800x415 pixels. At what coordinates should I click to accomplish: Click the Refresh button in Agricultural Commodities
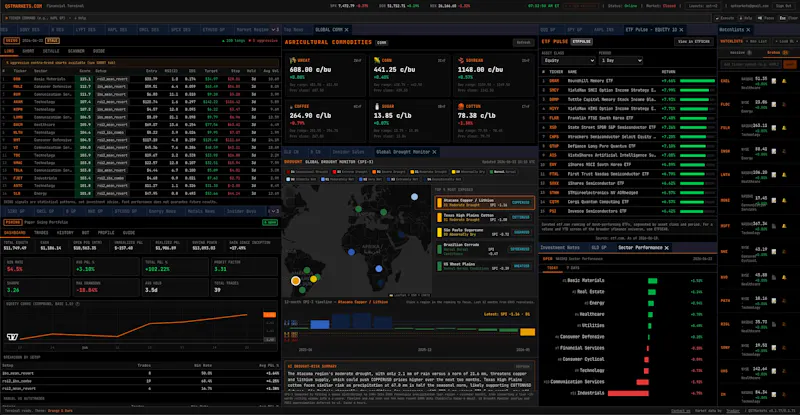pos(523,43)
